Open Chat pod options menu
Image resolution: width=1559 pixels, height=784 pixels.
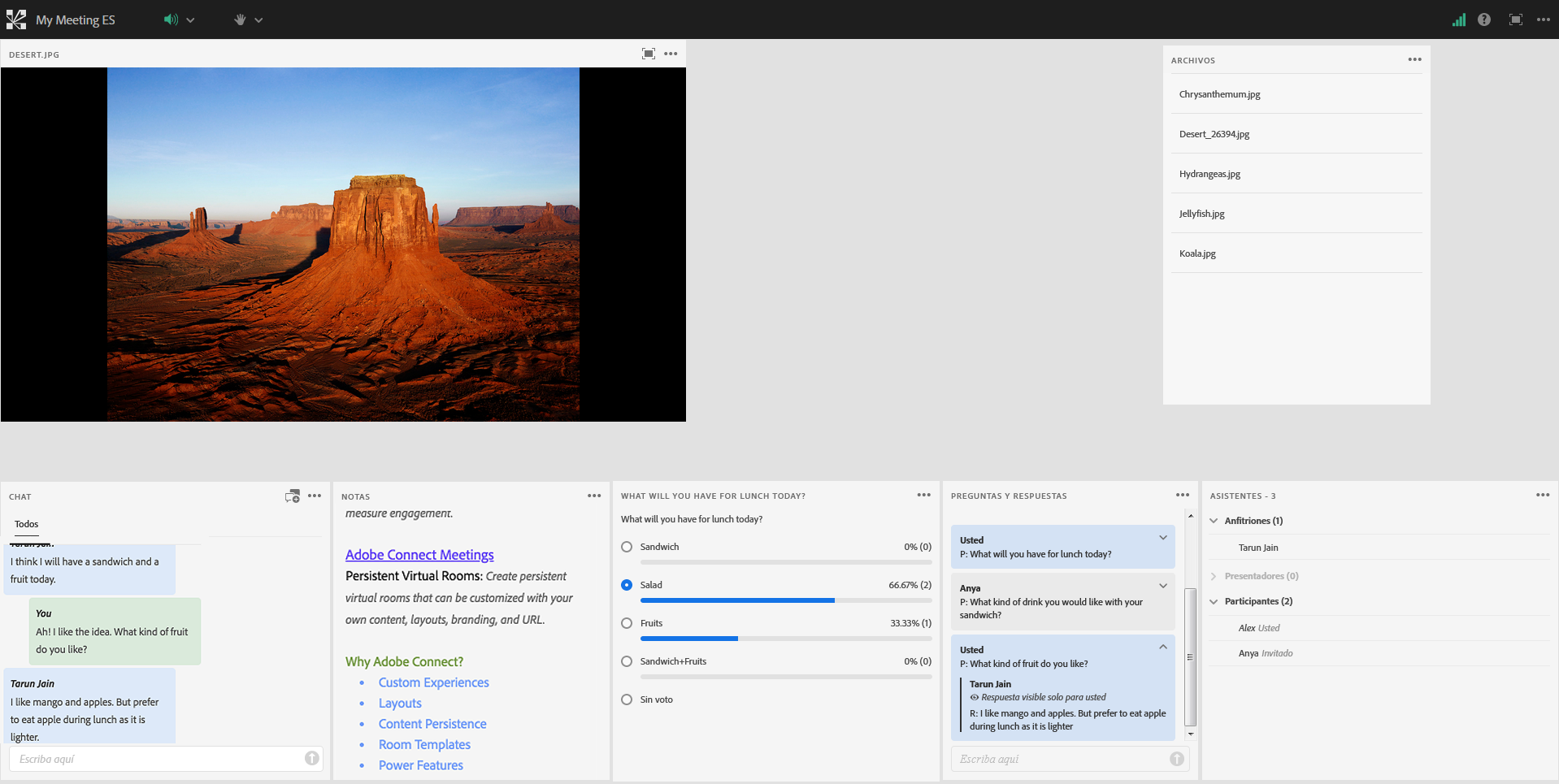tap(315, 496)
